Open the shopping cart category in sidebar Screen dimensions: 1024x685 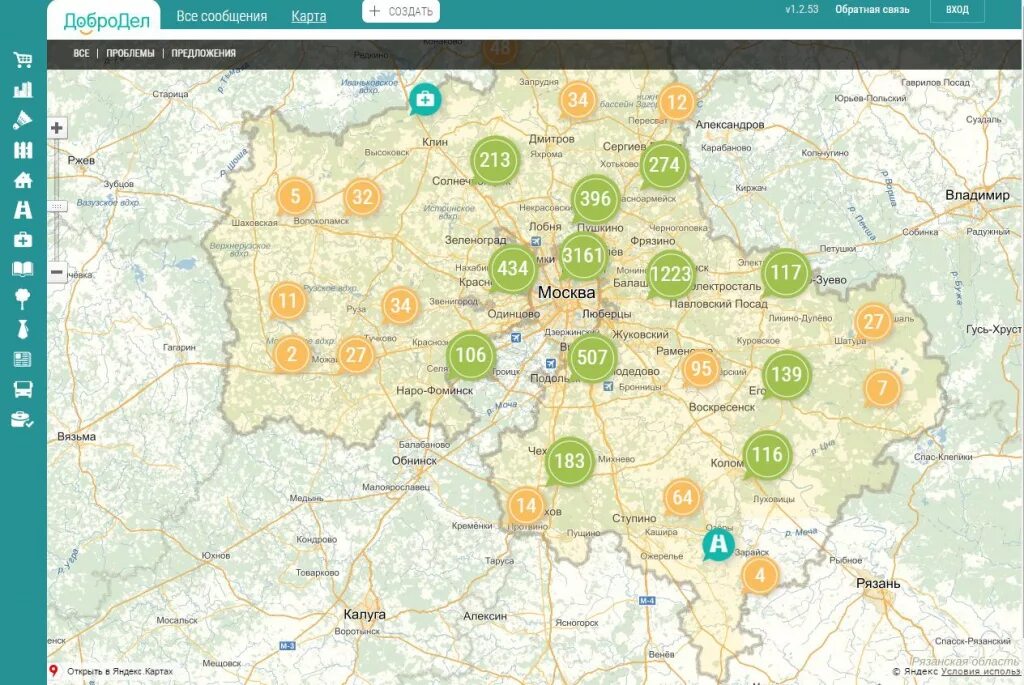(23, 60)
